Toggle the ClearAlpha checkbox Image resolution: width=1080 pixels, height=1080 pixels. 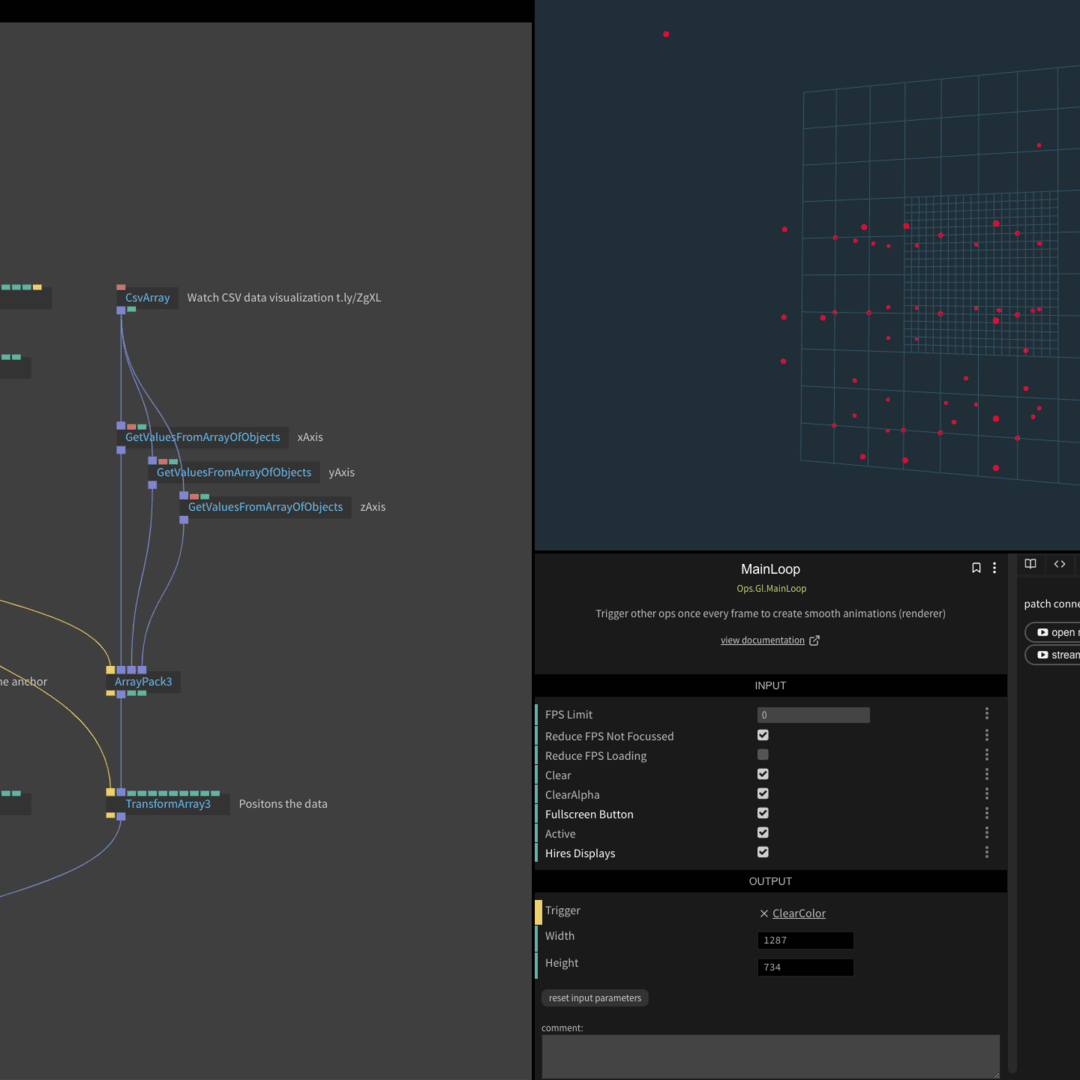[763, 794]
